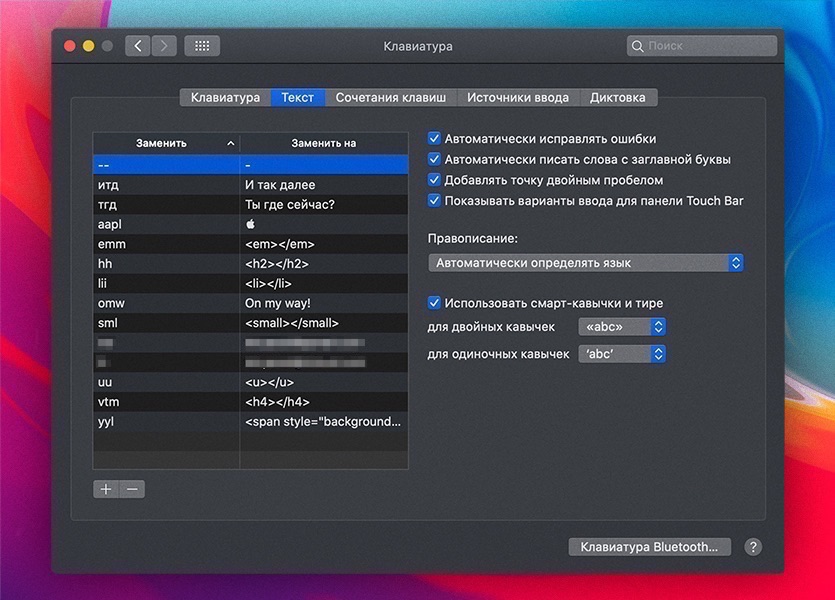
Task: Add a new replacement with plus button
Action: pos(106,489)
